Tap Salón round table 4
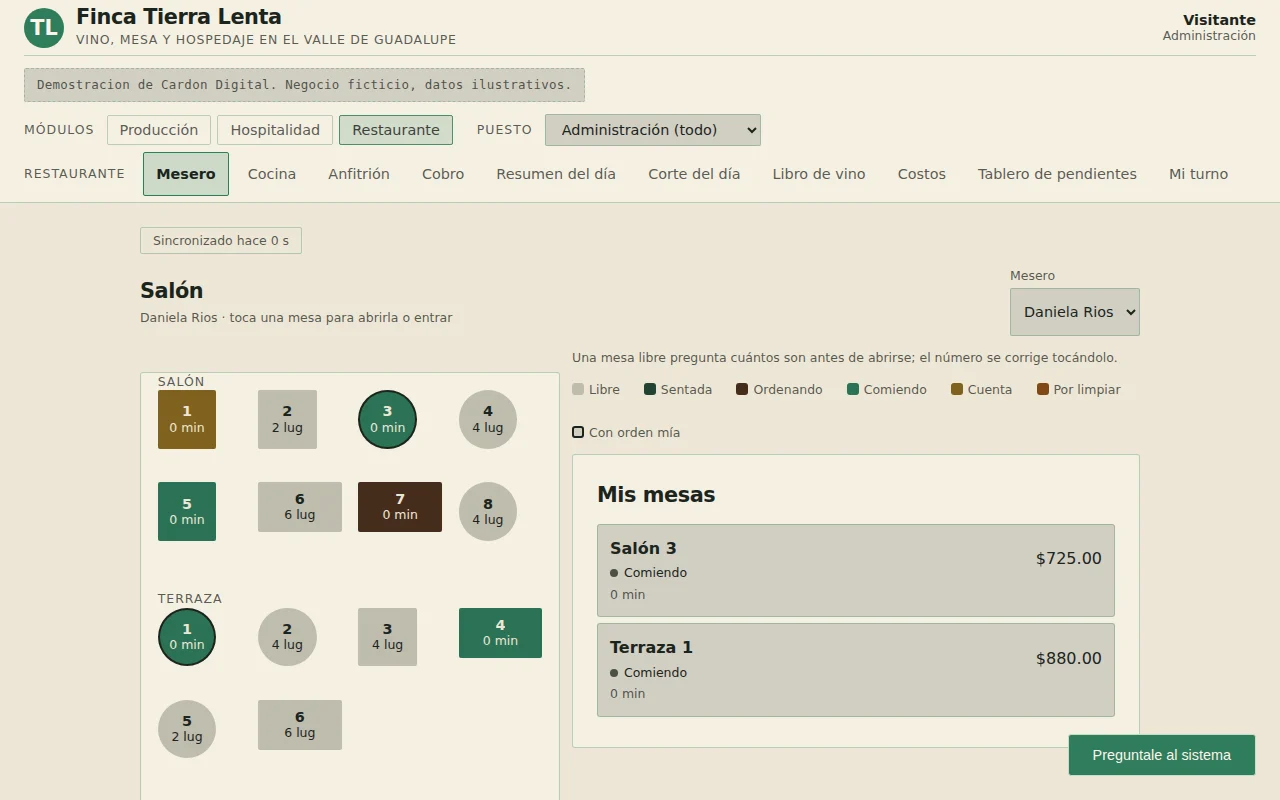1280x800 pixels. point(488,419)
